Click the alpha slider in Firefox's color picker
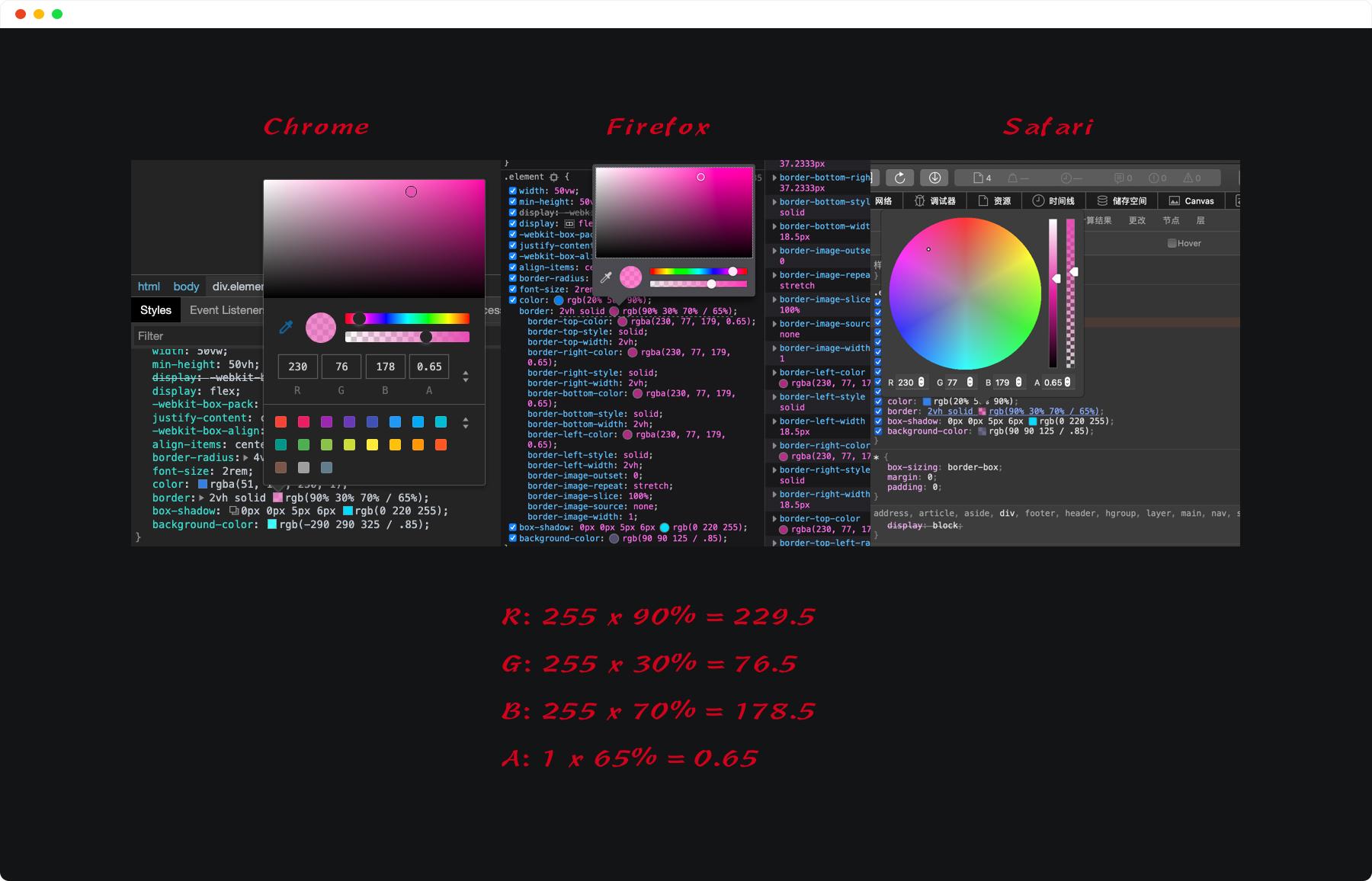Image resolution: width=1372 pixels, height=881 pixels. tap(698, 284)
